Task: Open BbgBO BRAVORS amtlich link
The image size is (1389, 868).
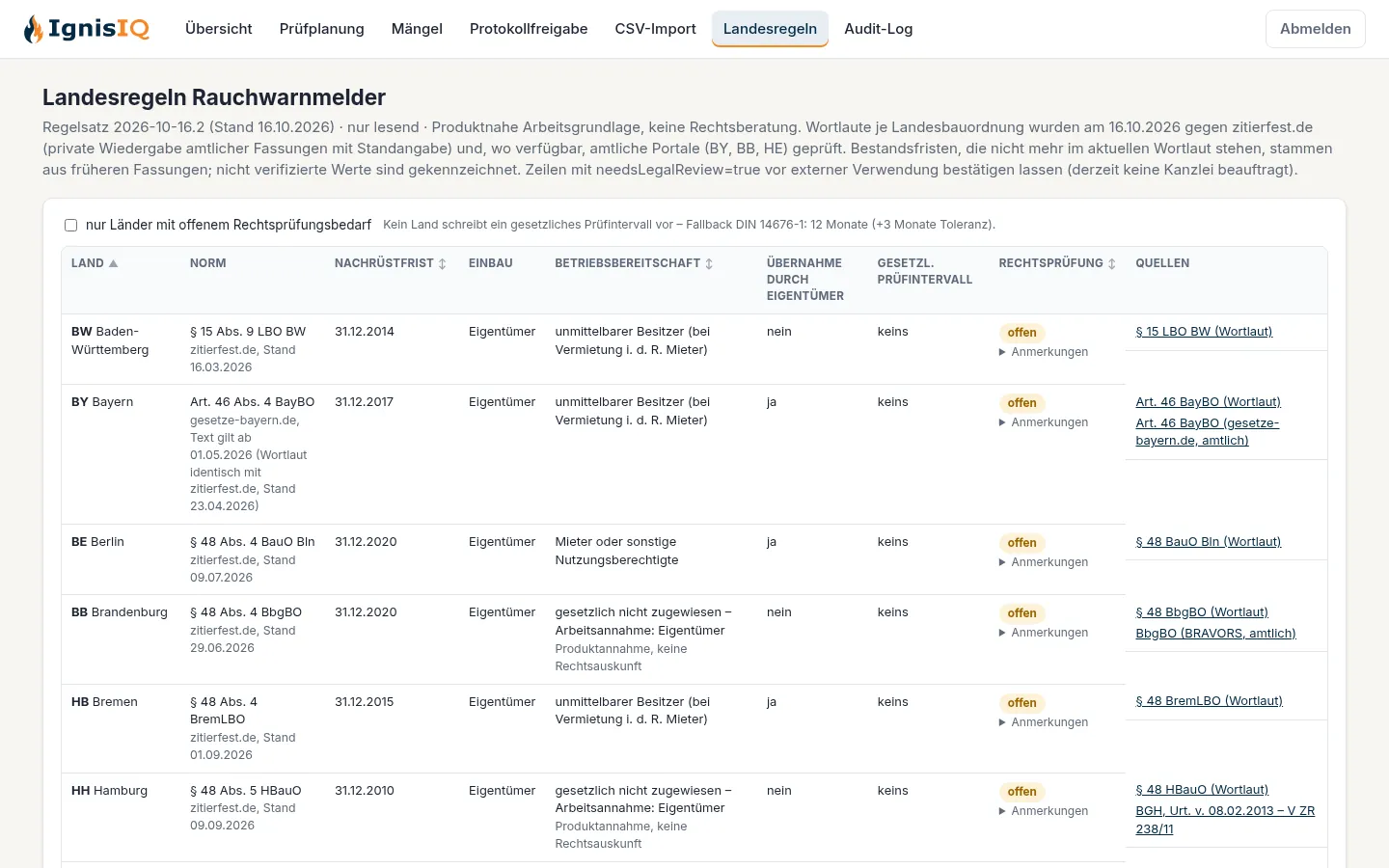Action: pos(1215,634)
